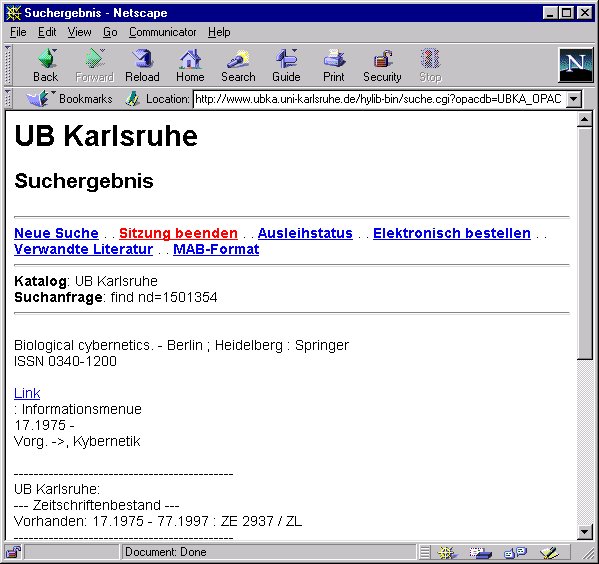Open the Search toolbar button
The width and height of the screenshot is (599, 564).
coord(238,65)
